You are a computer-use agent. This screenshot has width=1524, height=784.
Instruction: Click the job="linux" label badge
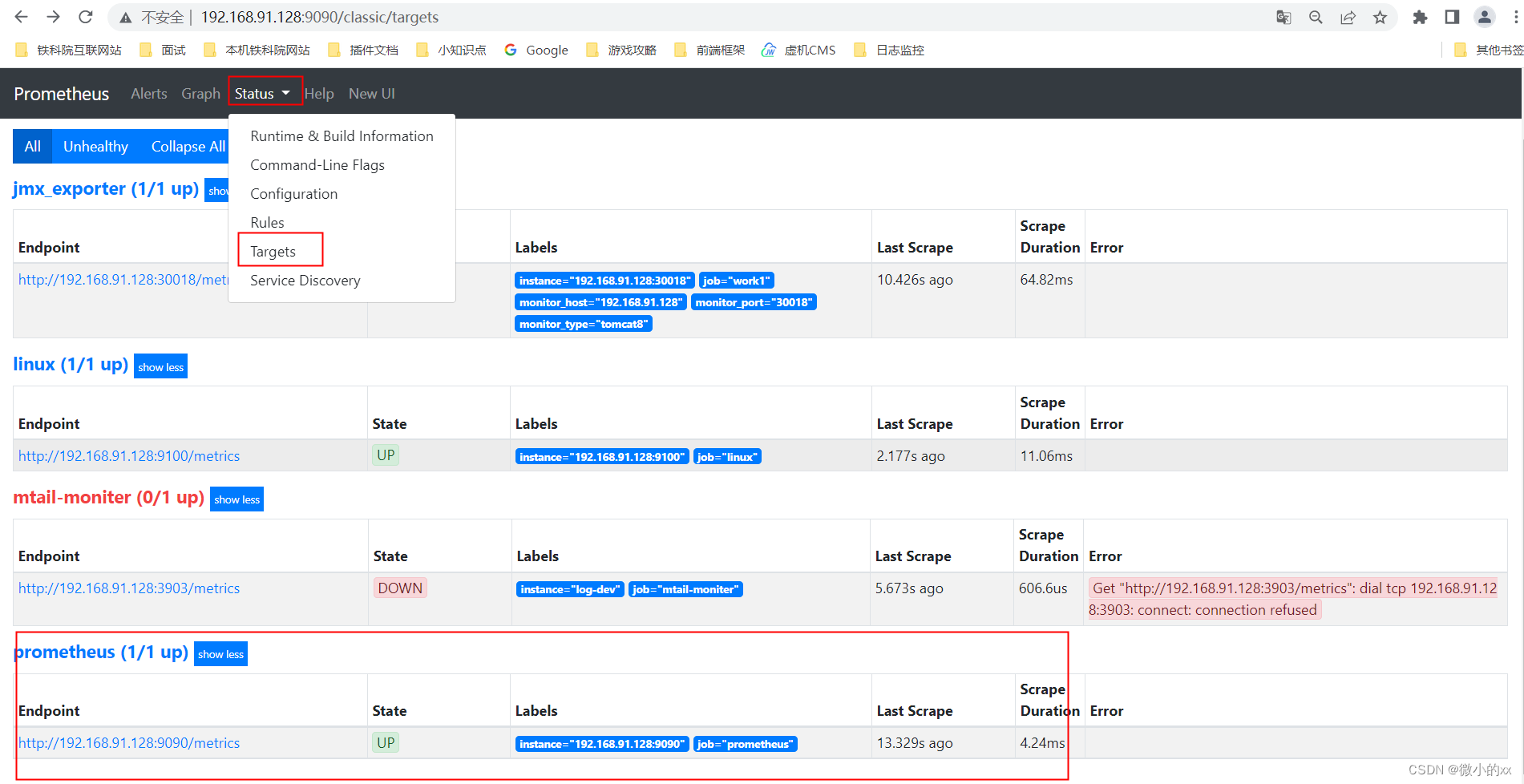point(727,457)
